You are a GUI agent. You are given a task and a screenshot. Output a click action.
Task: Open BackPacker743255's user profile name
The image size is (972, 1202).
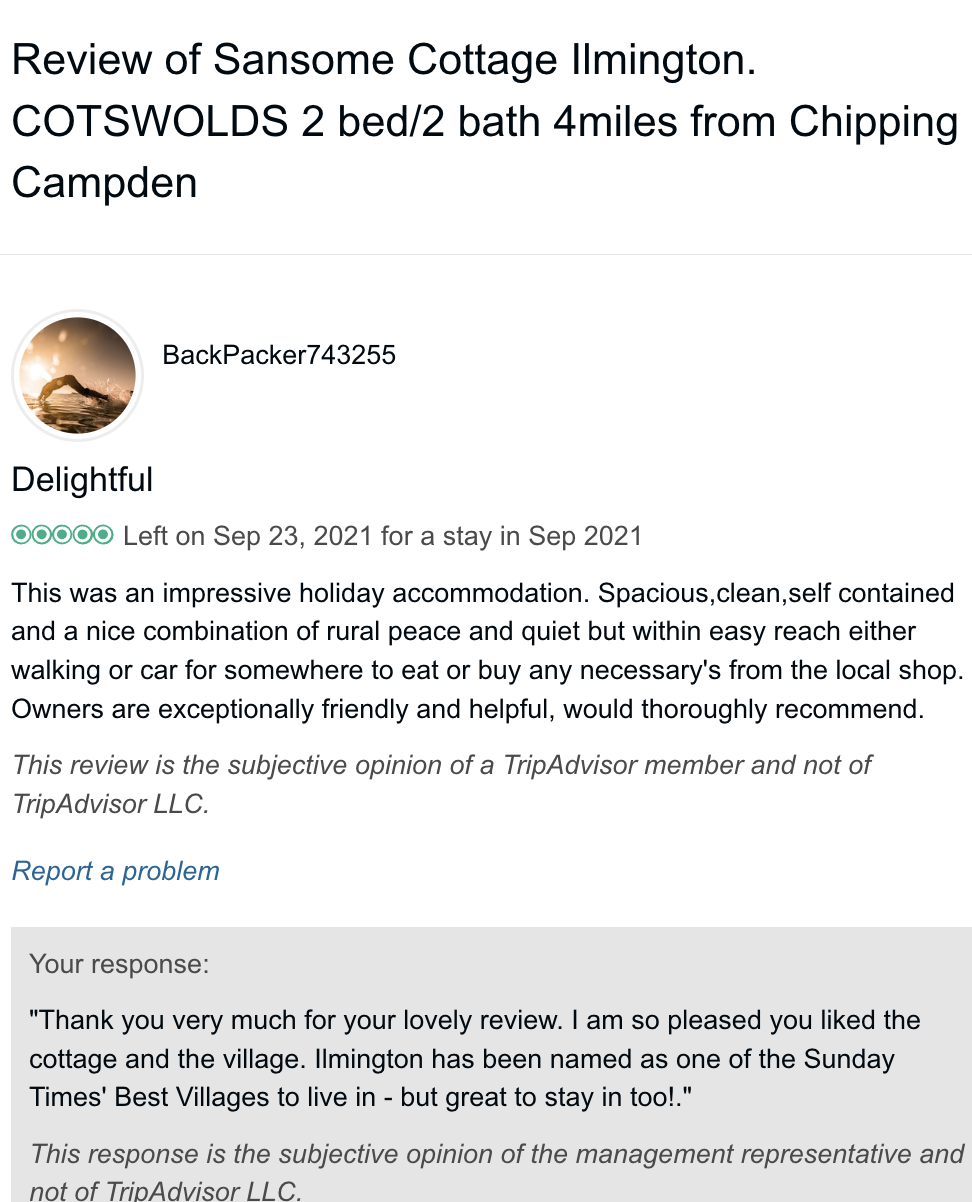tap(279, 355)
